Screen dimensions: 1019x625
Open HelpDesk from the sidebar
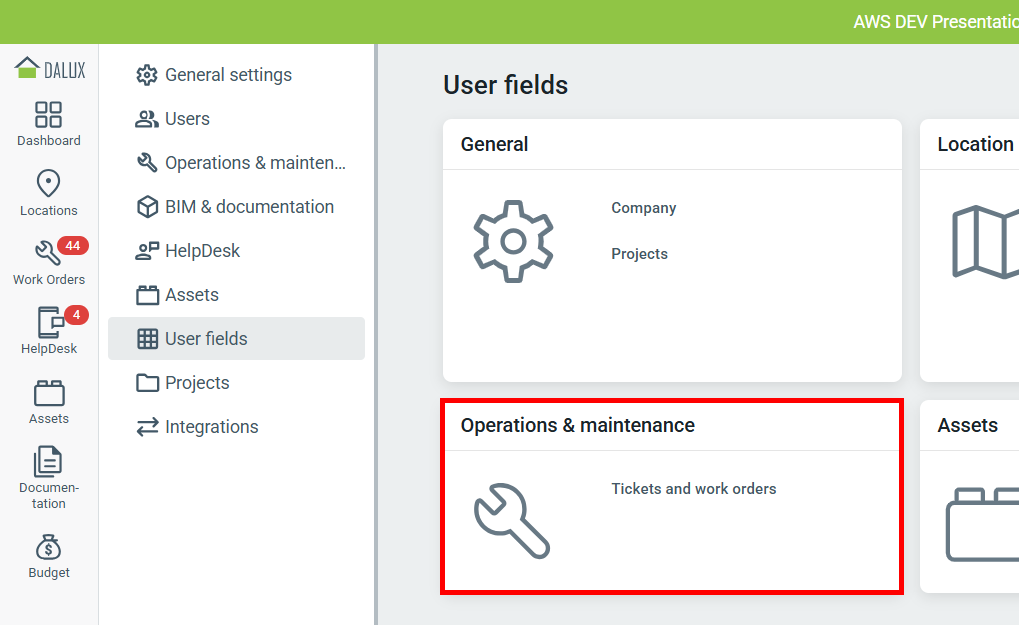pos(48,331)
